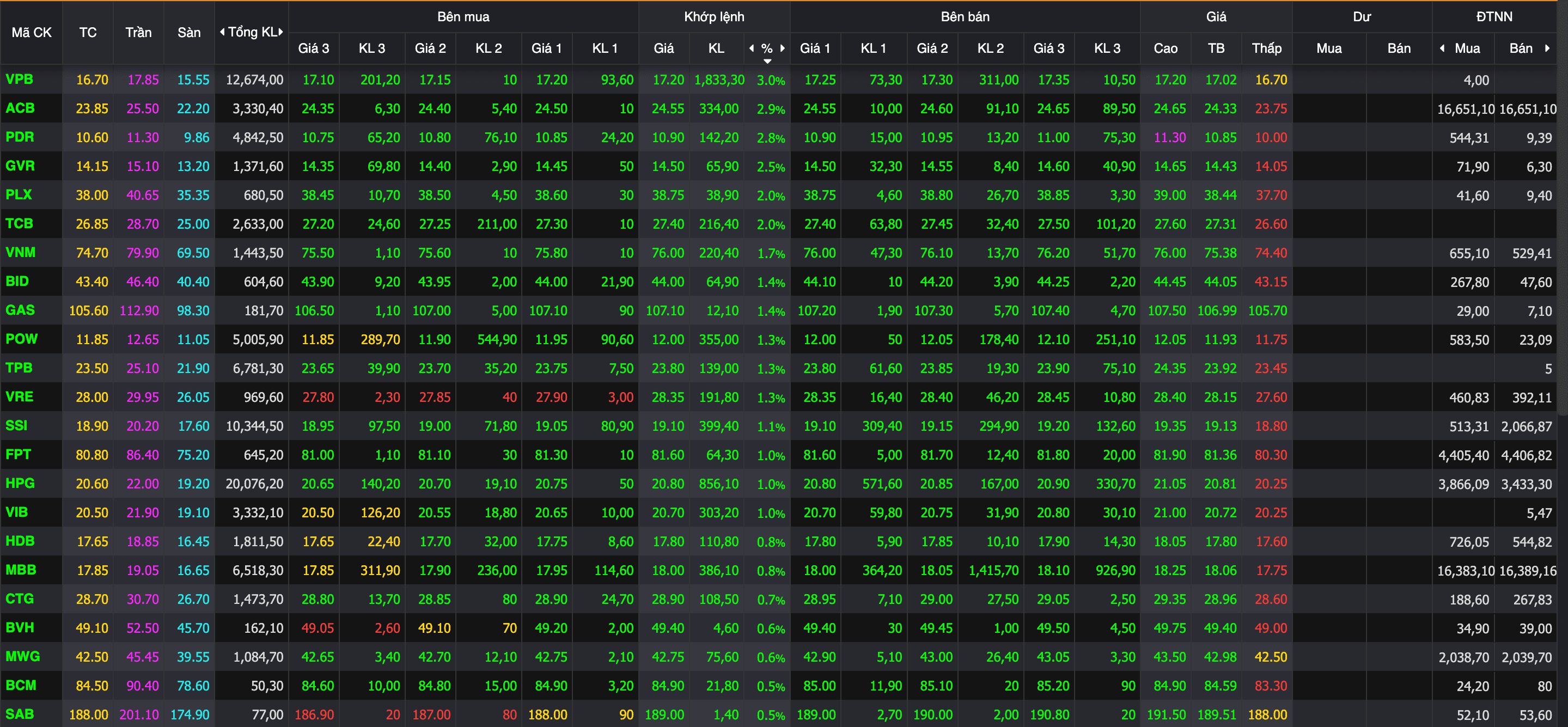Click the Dư Mua column header

tap(1329, 48)
